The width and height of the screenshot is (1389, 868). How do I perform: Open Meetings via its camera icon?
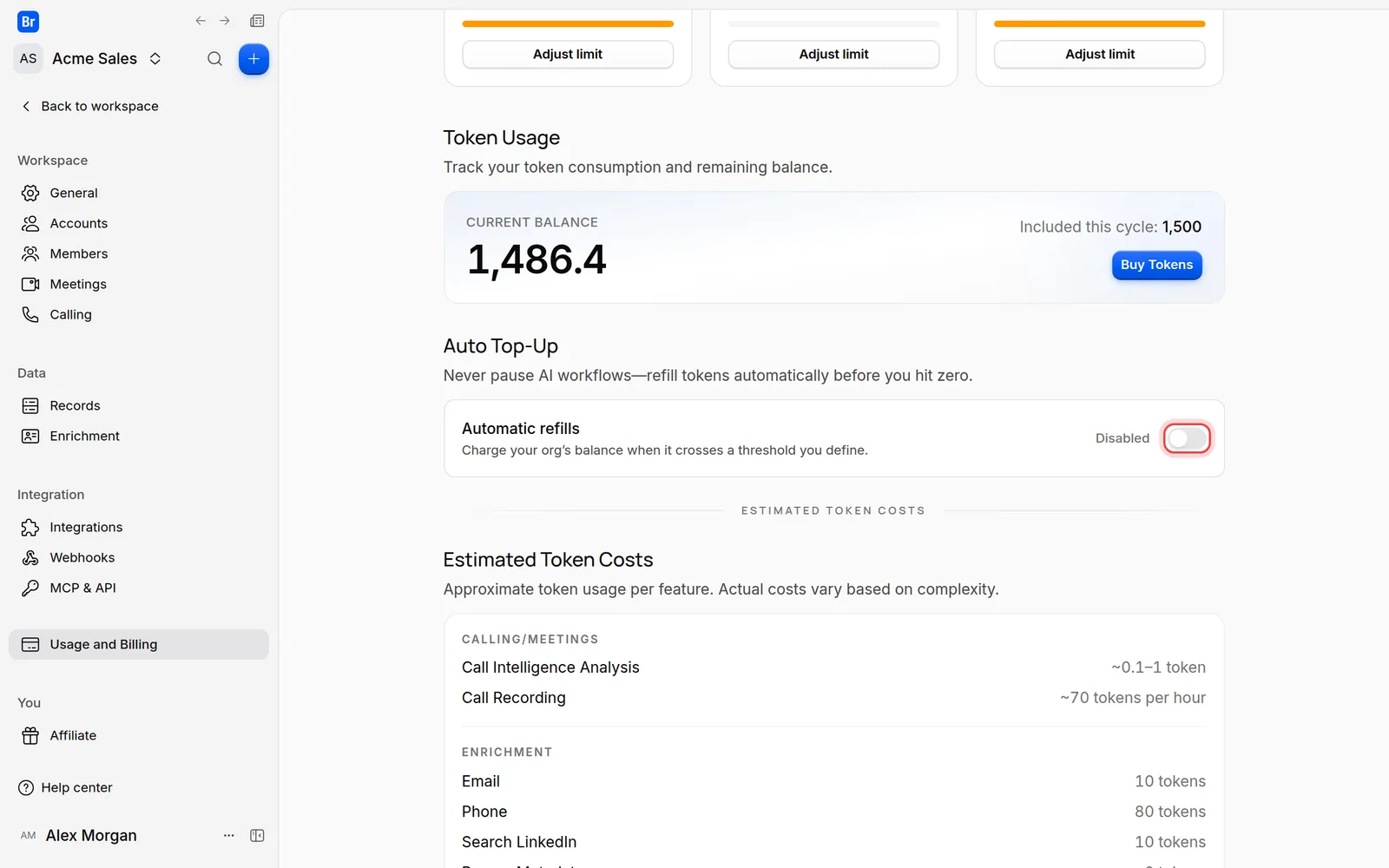30,284
